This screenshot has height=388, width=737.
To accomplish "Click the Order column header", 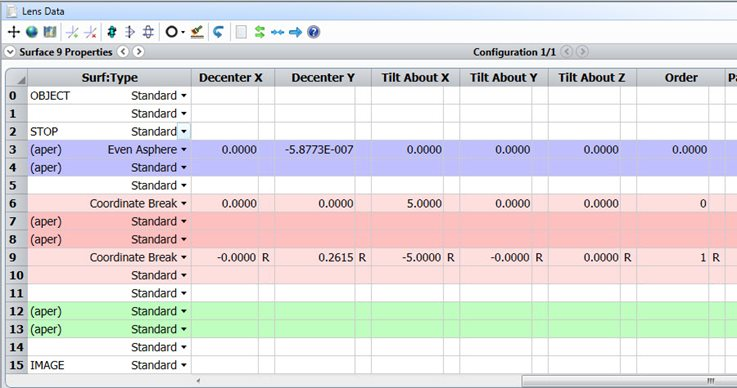I will click(681, 78).
